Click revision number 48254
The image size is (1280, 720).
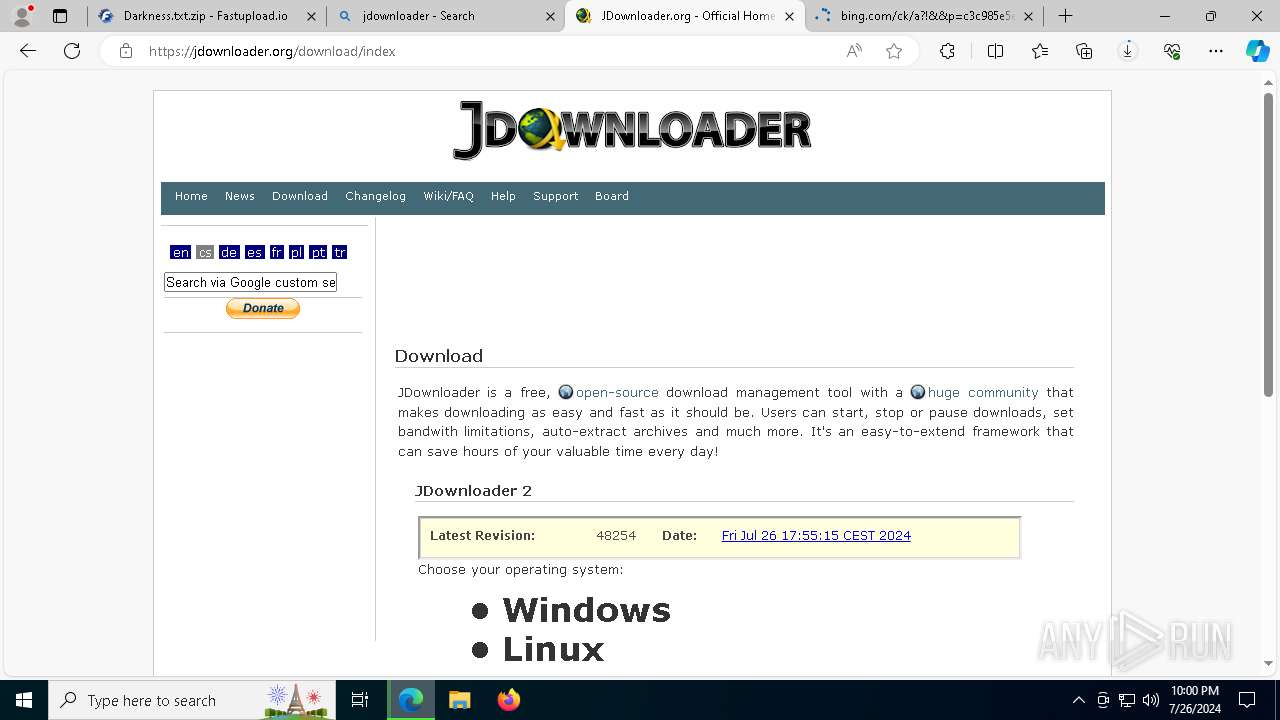coord(616,535)
